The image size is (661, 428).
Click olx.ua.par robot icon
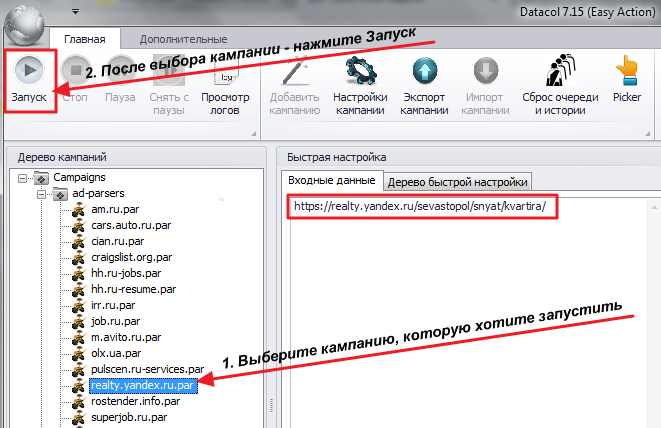(x=79, y=354)
